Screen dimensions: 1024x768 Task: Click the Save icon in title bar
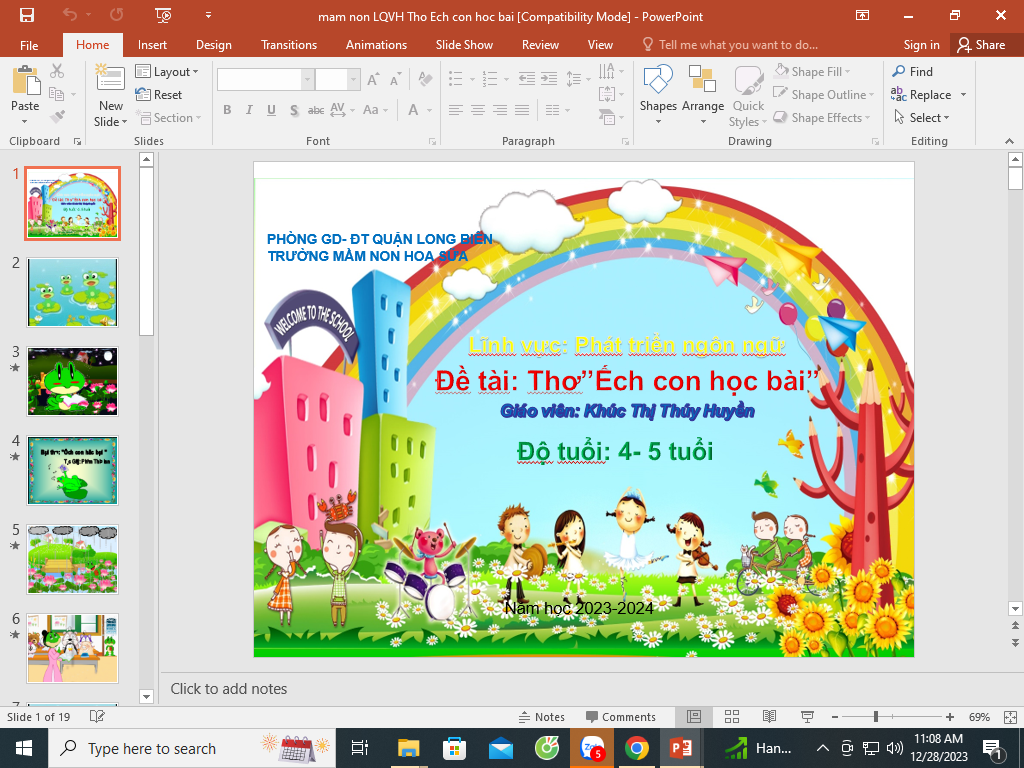(26, 15)
